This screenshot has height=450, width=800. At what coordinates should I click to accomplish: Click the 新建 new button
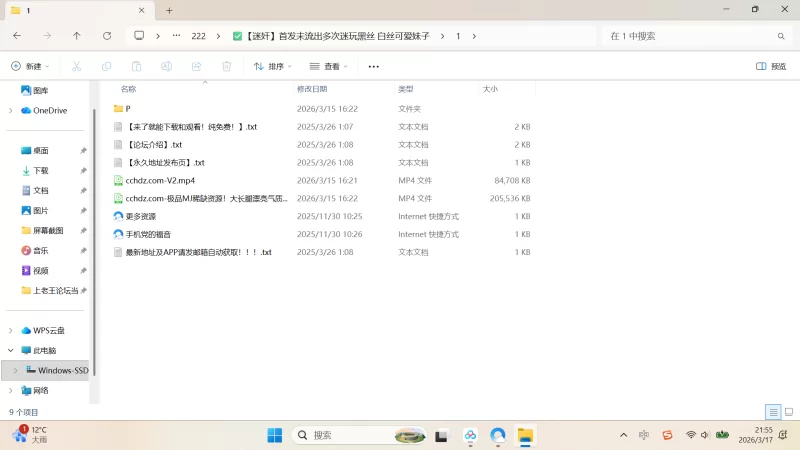[30, 66]
